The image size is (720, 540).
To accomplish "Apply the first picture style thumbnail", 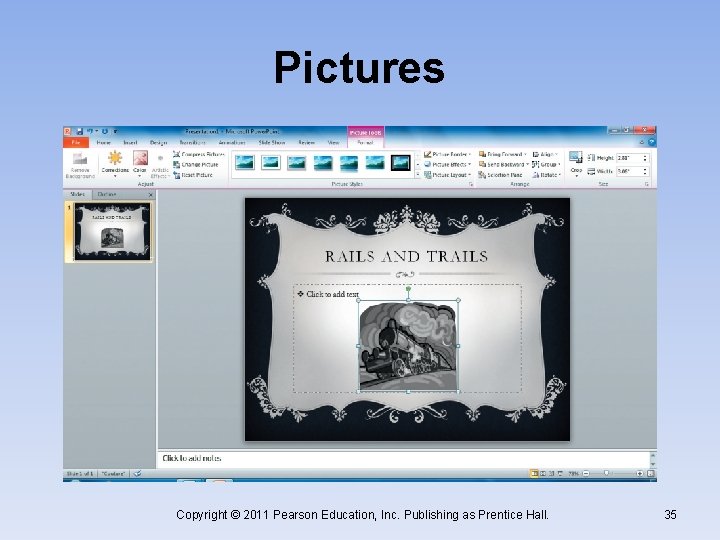I will pos(244,163).
